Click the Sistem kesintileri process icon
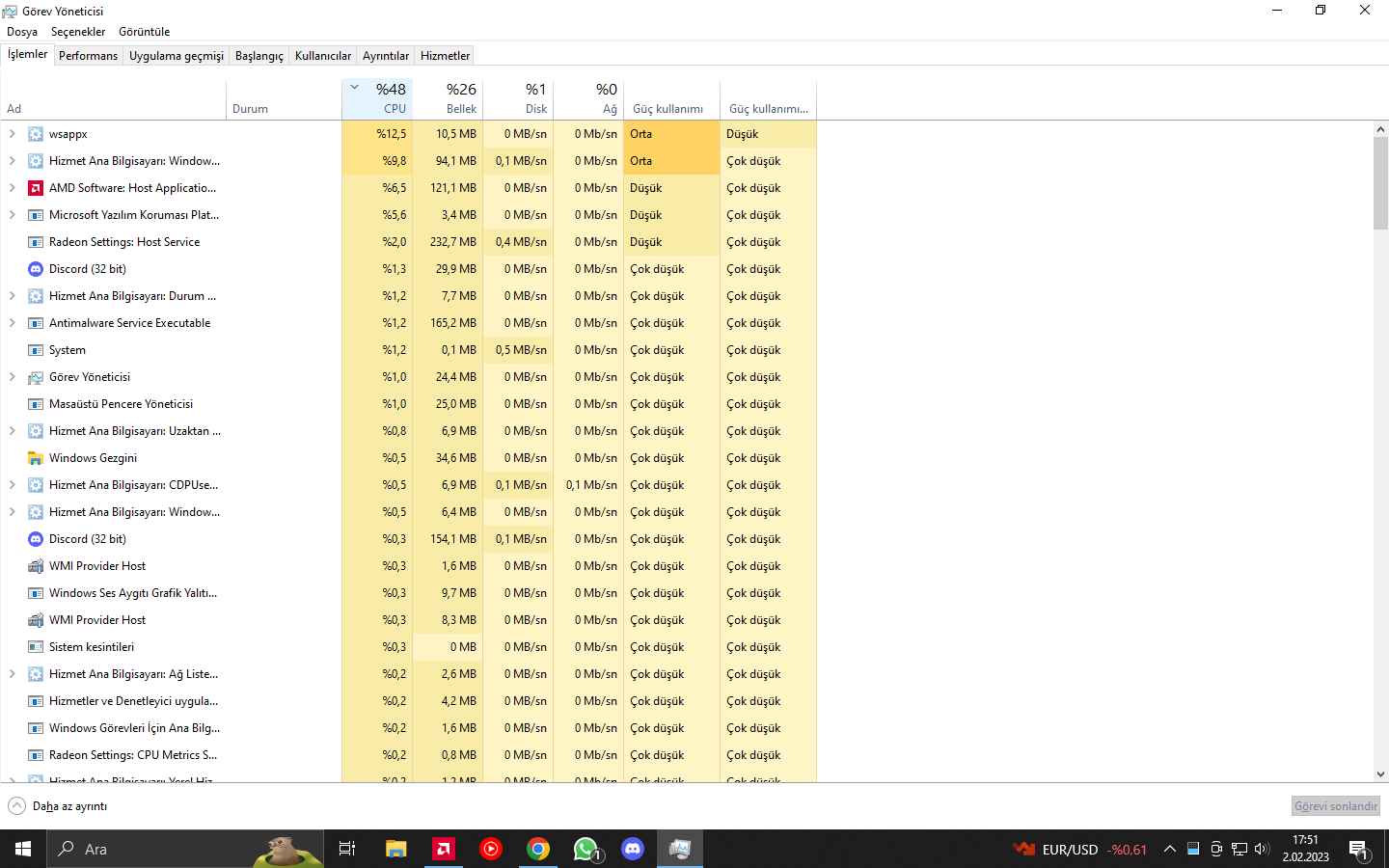Viewport: 1389px width, 868px height. coord(36,647)
